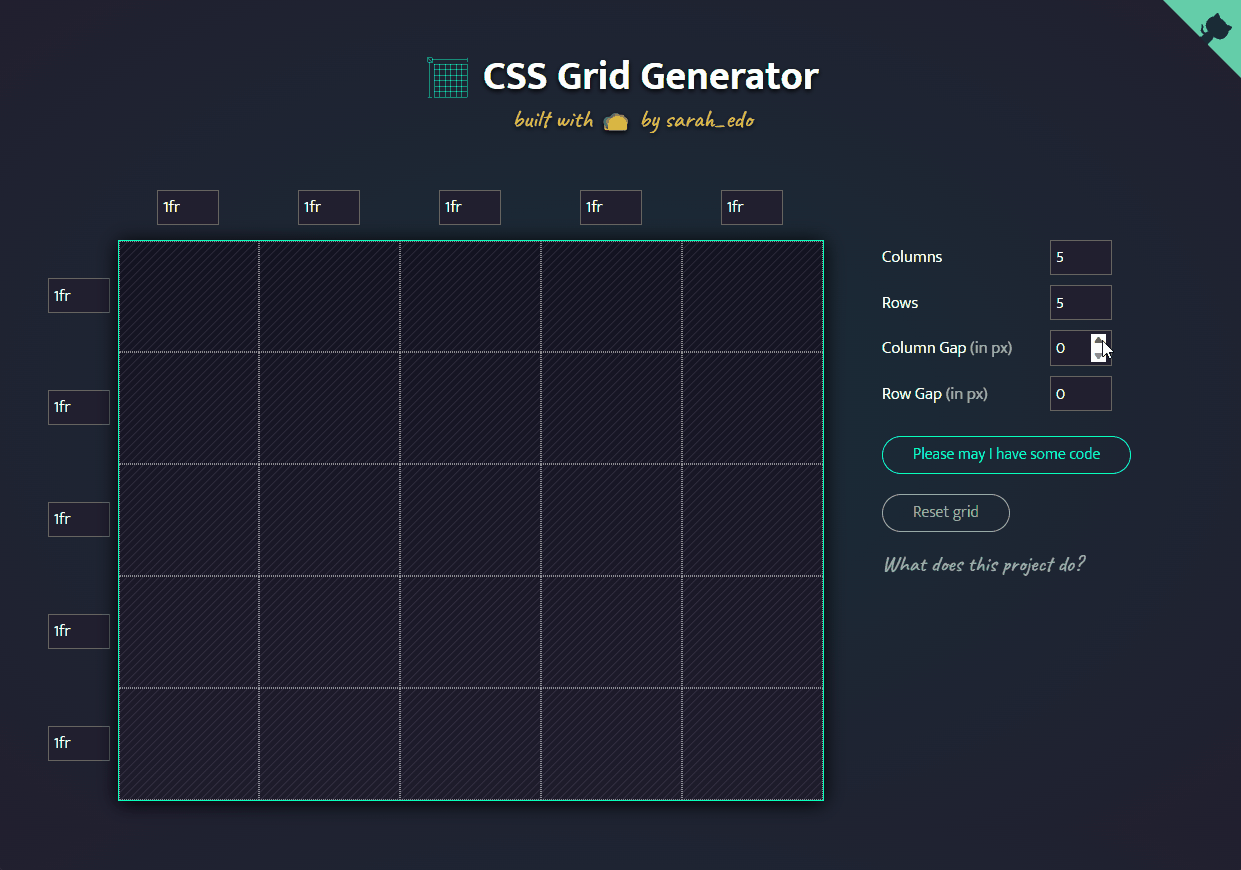Edit the first column's 1fr width field
1241x870 pixels.
(187, 208)
